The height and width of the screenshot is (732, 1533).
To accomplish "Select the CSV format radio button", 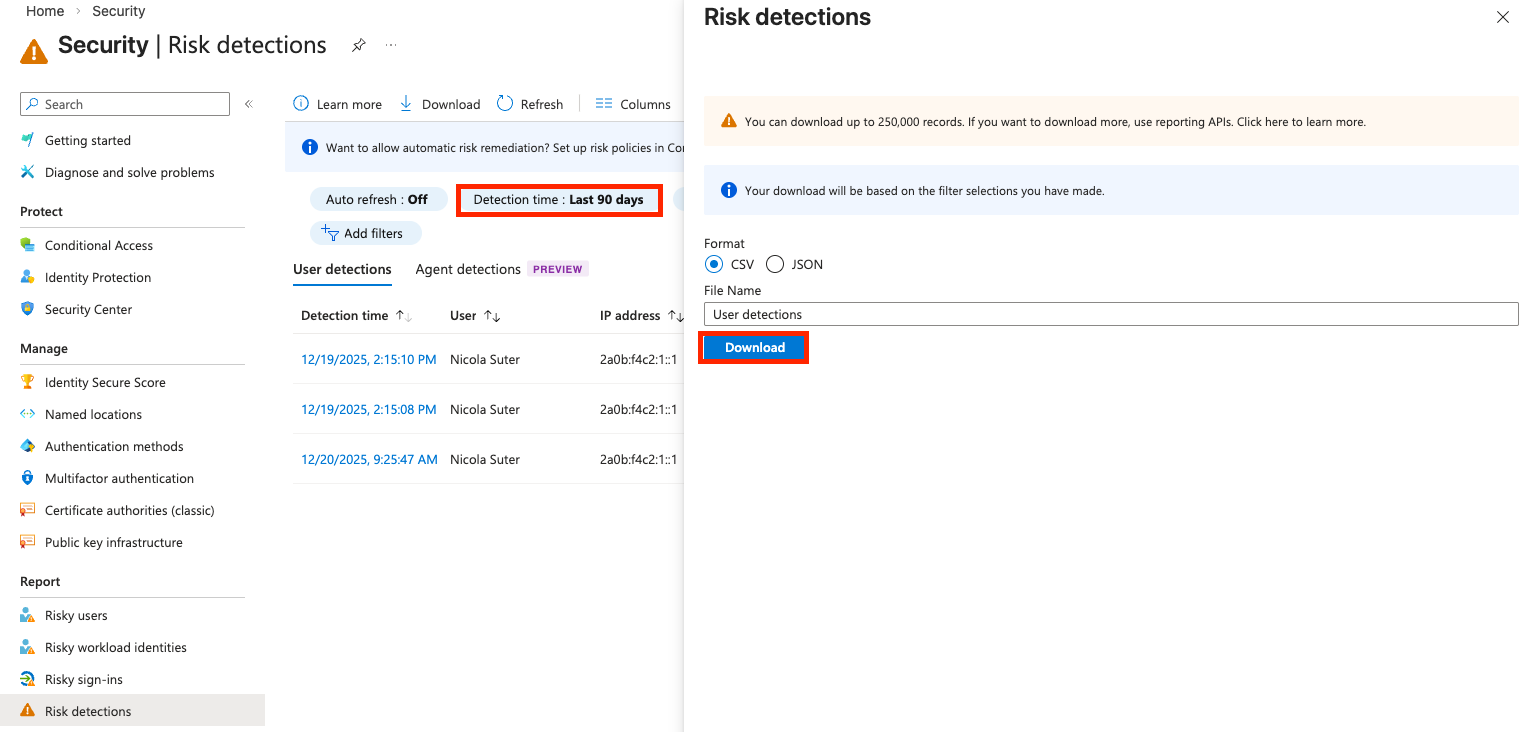I will tap(715, 264).
